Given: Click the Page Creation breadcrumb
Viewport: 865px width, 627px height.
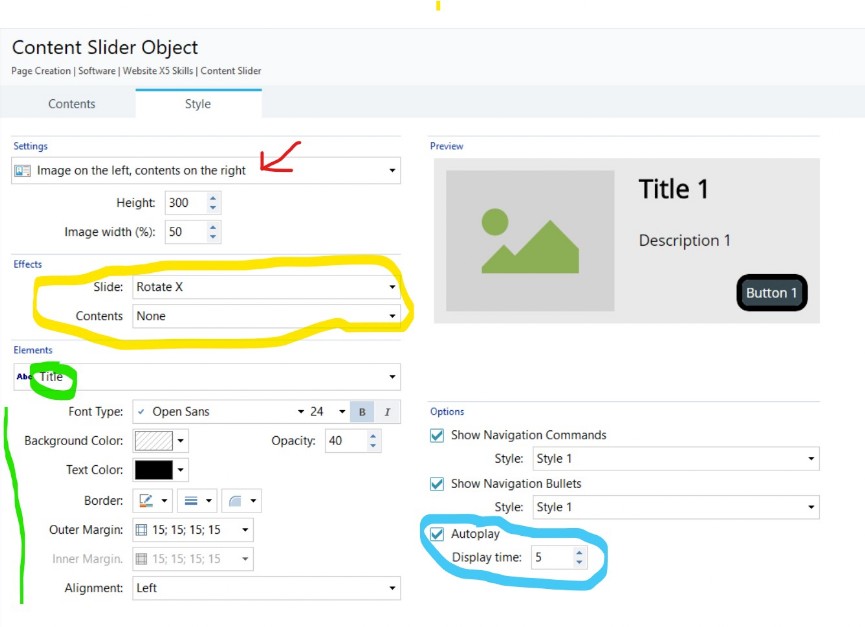Looking at the screenshot, I should [x=41, y=71].
